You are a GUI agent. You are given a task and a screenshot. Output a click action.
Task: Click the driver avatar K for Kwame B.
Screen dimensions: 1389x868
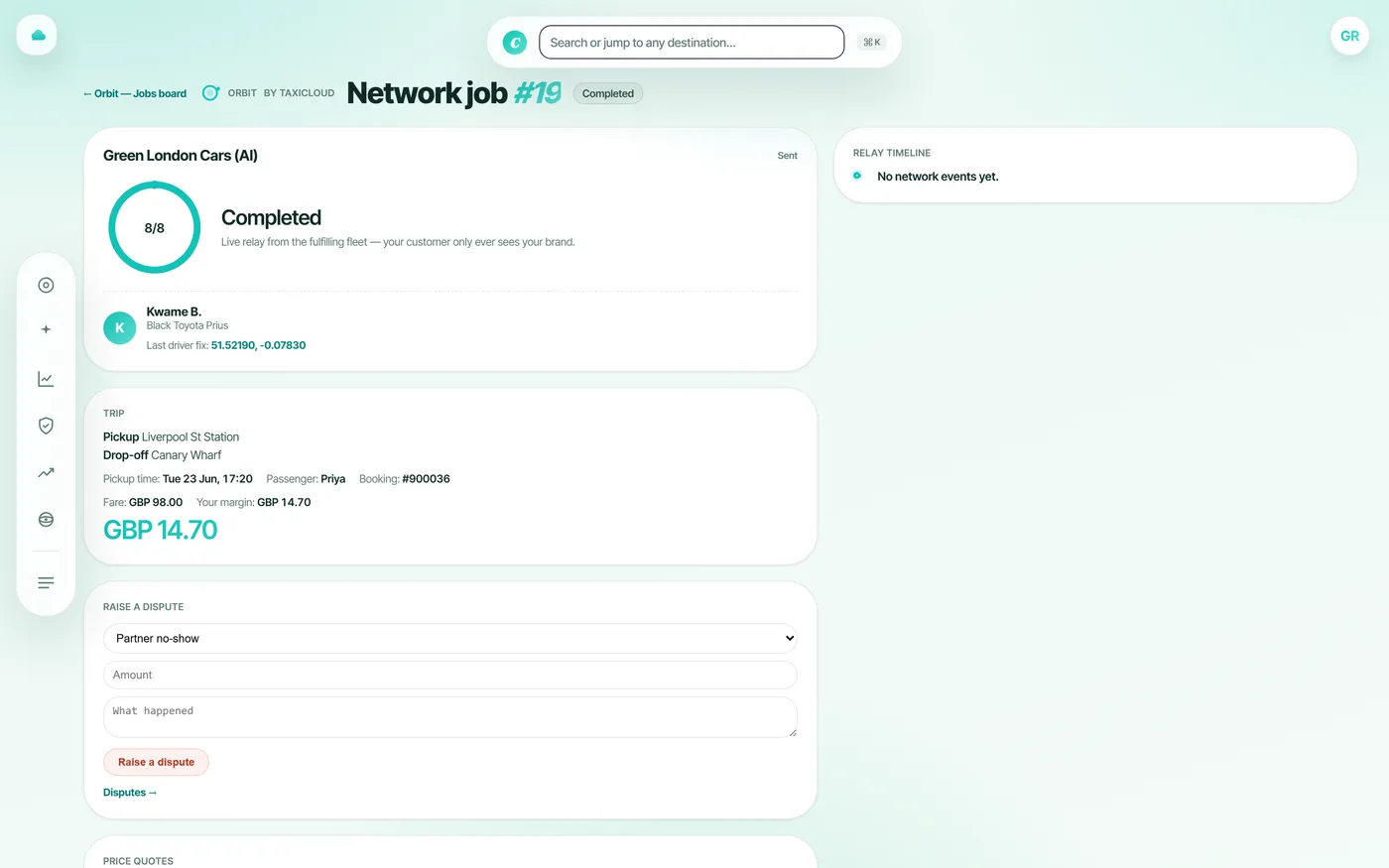(x=120, y=327)
